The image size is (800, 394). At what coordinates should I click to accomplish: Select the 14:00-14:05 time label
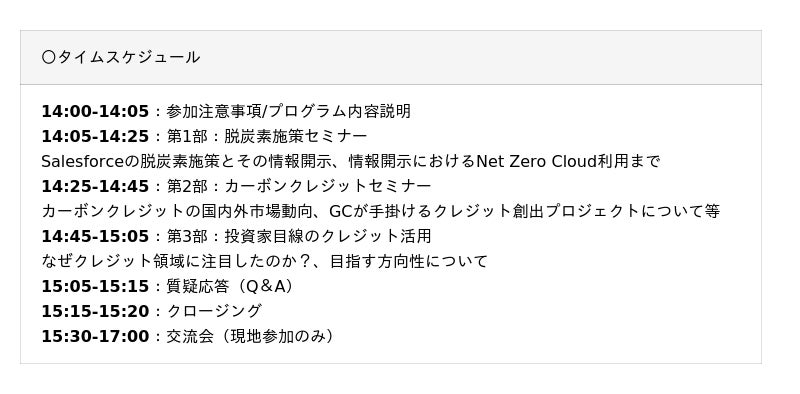95,111
